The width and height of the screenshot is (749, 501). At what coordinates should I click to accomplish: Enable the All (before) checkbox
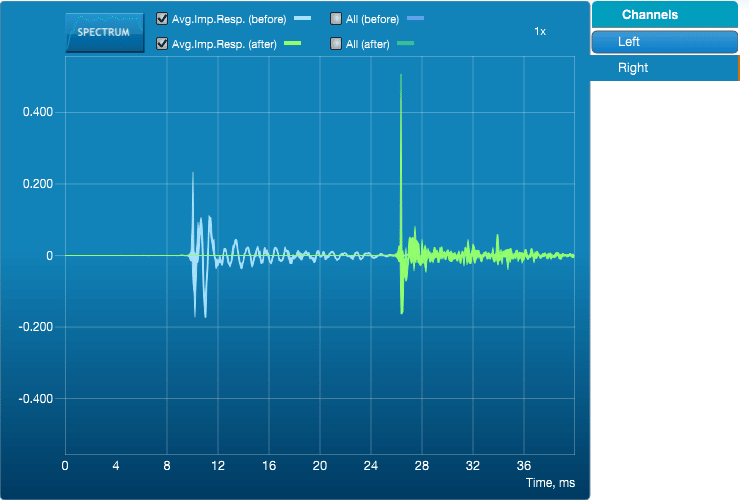pyautogui.click(x=336, y=19)
